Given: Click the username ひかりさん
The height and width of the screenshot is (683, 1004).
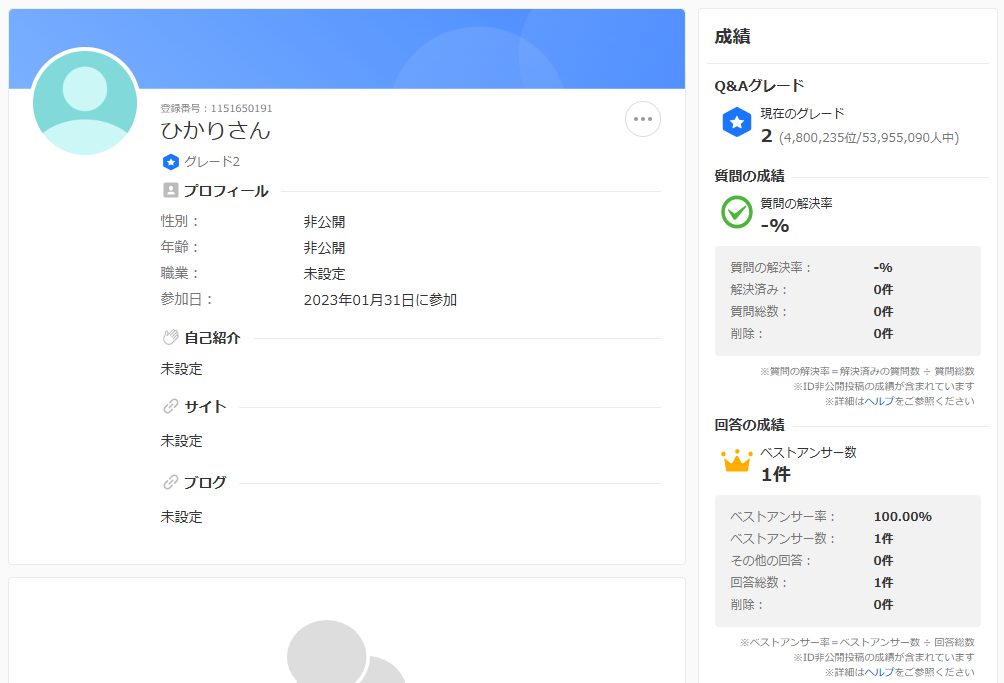Looking at the screenshot, I should 216,131.
